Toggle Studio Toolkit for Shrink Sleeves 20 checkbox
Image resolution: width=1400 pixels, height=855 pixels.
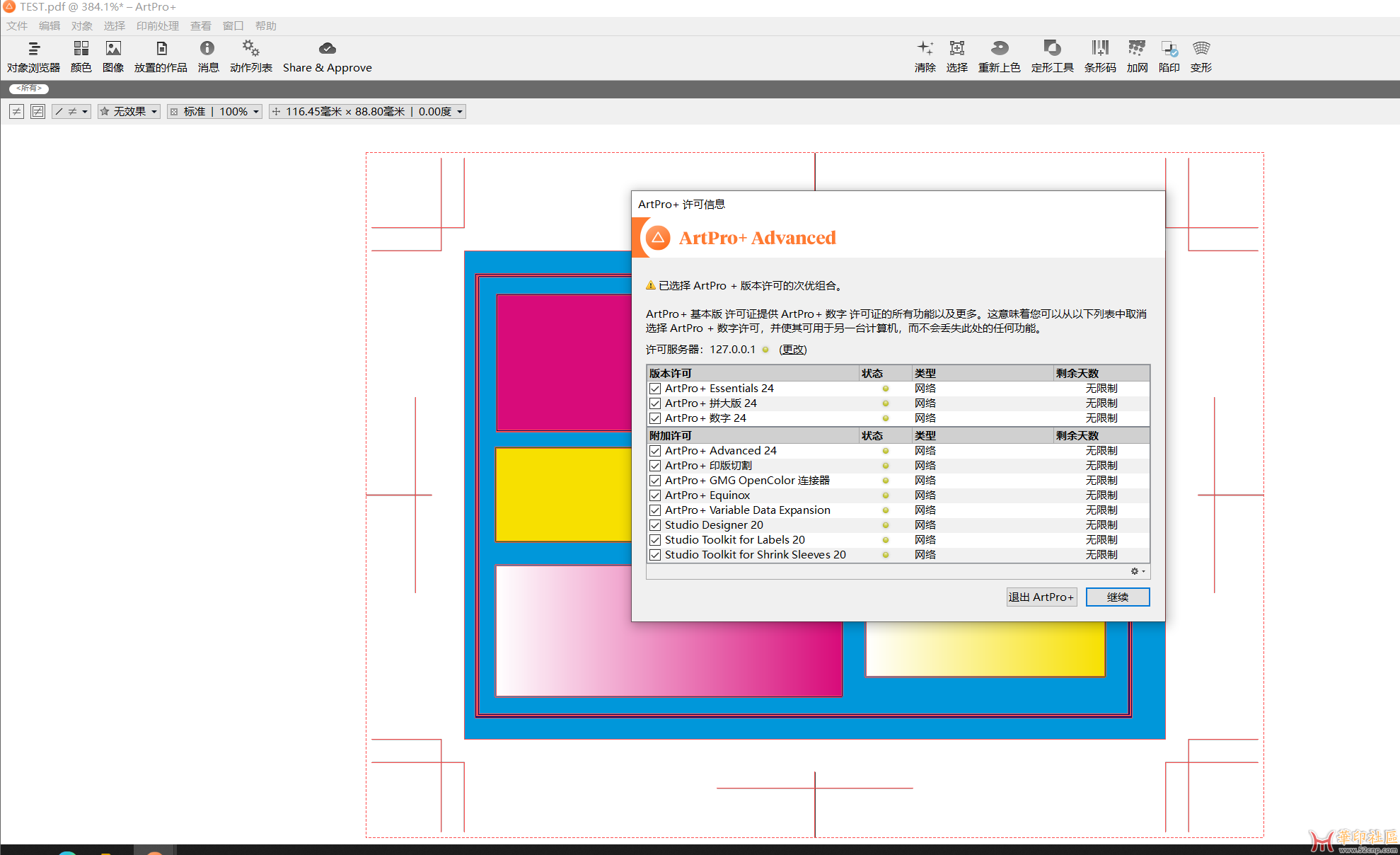coord(655,555)
